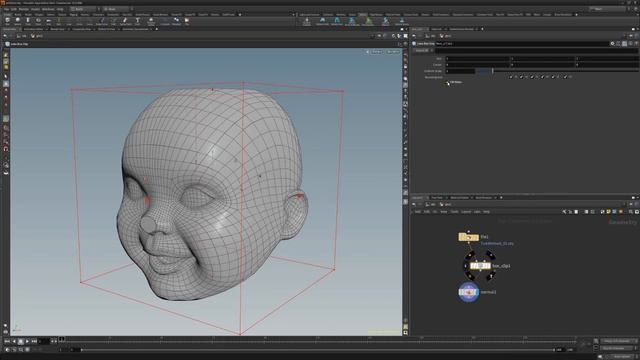Click the Uniform Scale slider handle

pyautogui.click(x=493, y=71)
